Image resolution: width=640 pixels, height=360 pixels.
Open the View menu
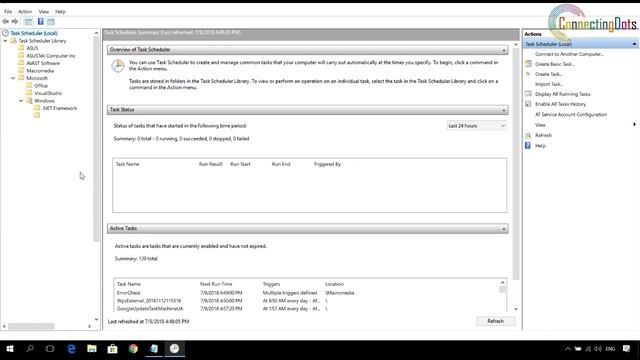[44, 11]
